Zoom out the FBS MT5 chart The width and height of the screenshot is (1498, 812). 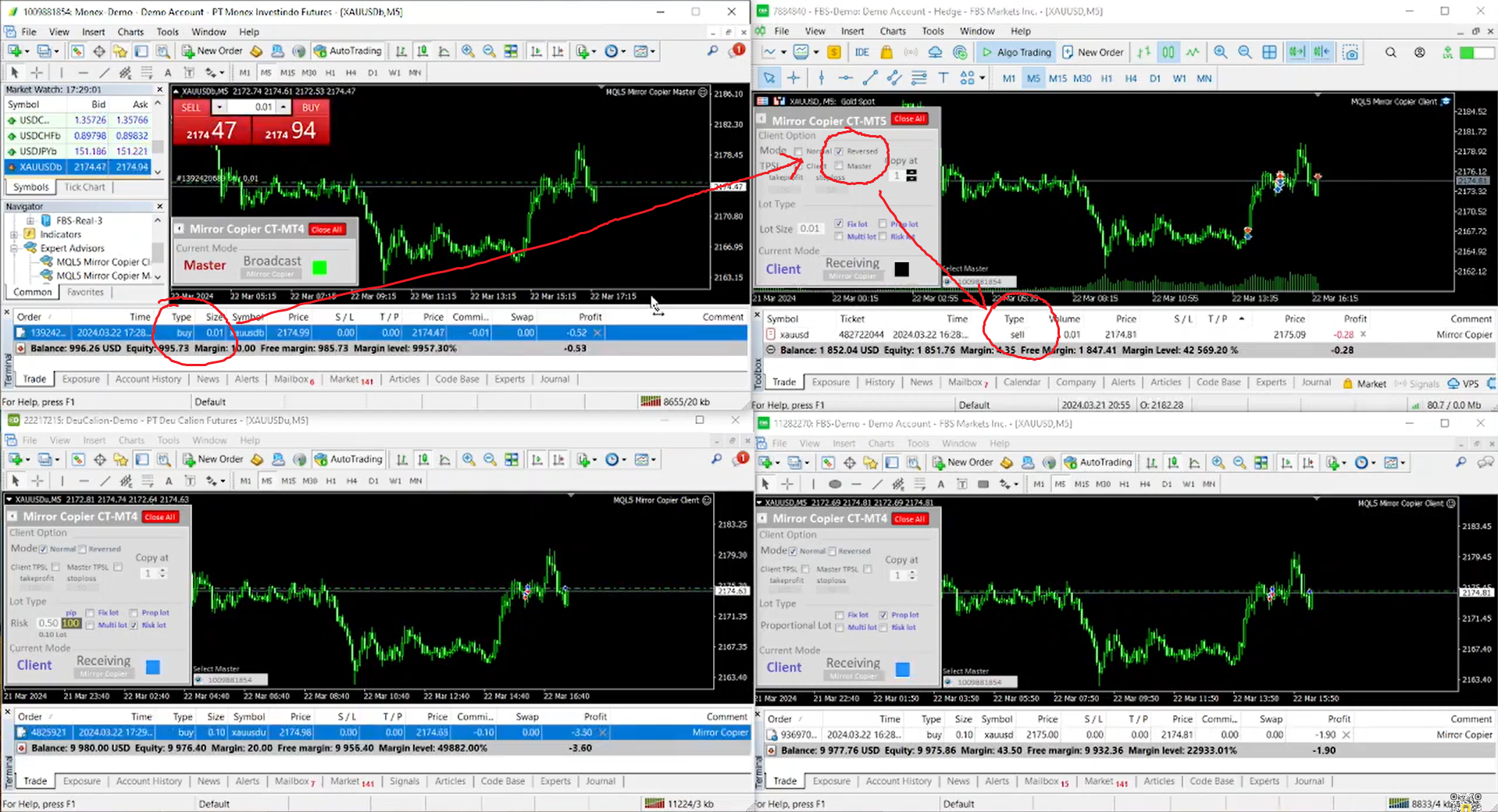1245,52
